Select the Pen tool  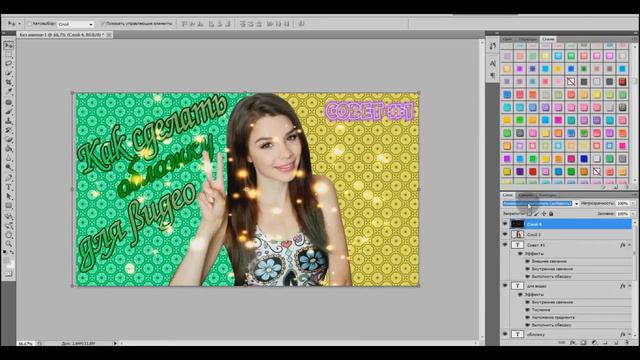pos(9,178)
